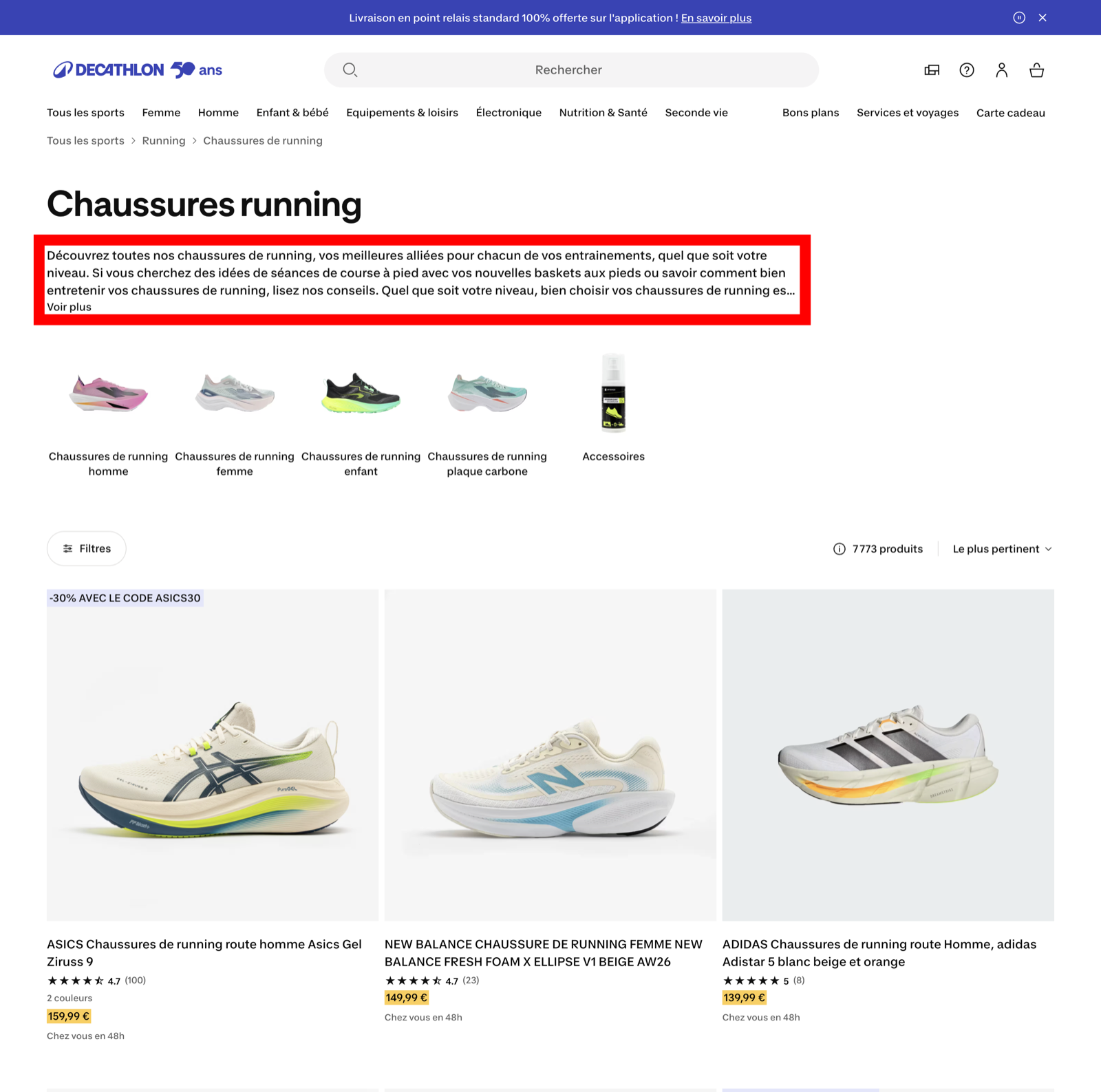Screen dimensions: 1101x1092
Task: Open the account user icon
Action: (1002, 70)
